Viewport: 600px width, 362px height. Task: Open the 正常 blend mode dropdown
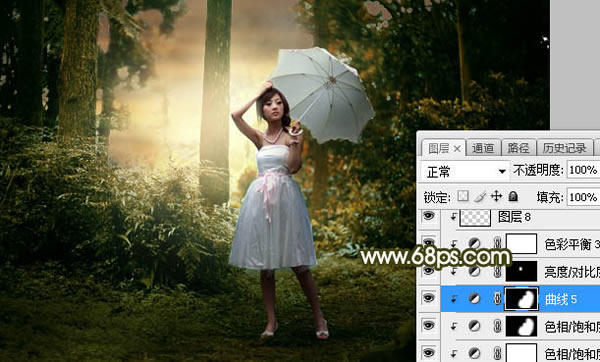(465, 171)
